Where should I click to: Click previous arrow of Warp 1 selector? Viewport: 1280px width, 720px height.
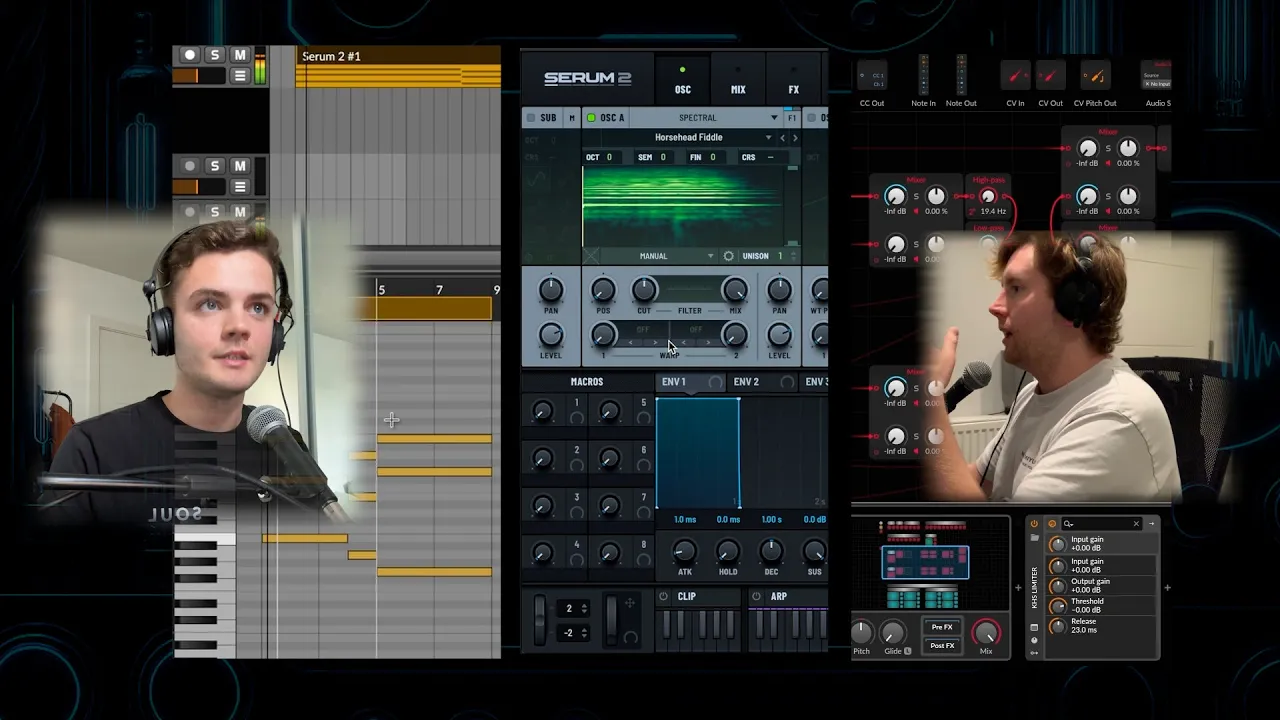pos(630,343)
